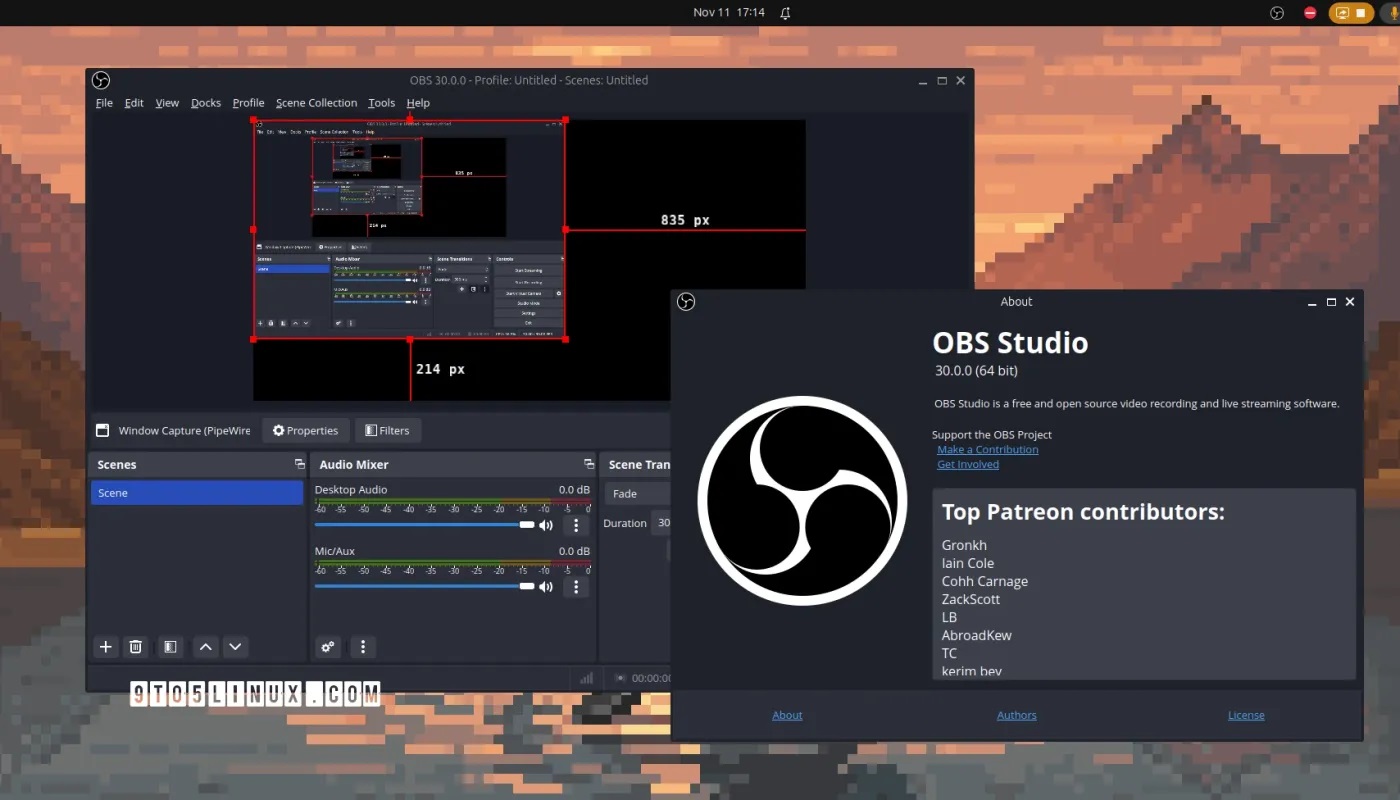The height and width of the screenshot is (800, 1400).
Task: Click large OBS logo in About dialog
Action: (x=802, y=500)
